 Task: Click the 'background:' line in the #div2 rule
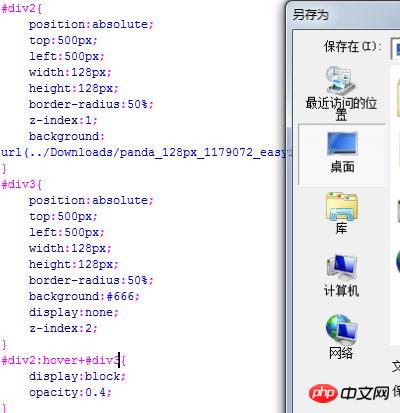pyautogui.click(x=67, y=136)
